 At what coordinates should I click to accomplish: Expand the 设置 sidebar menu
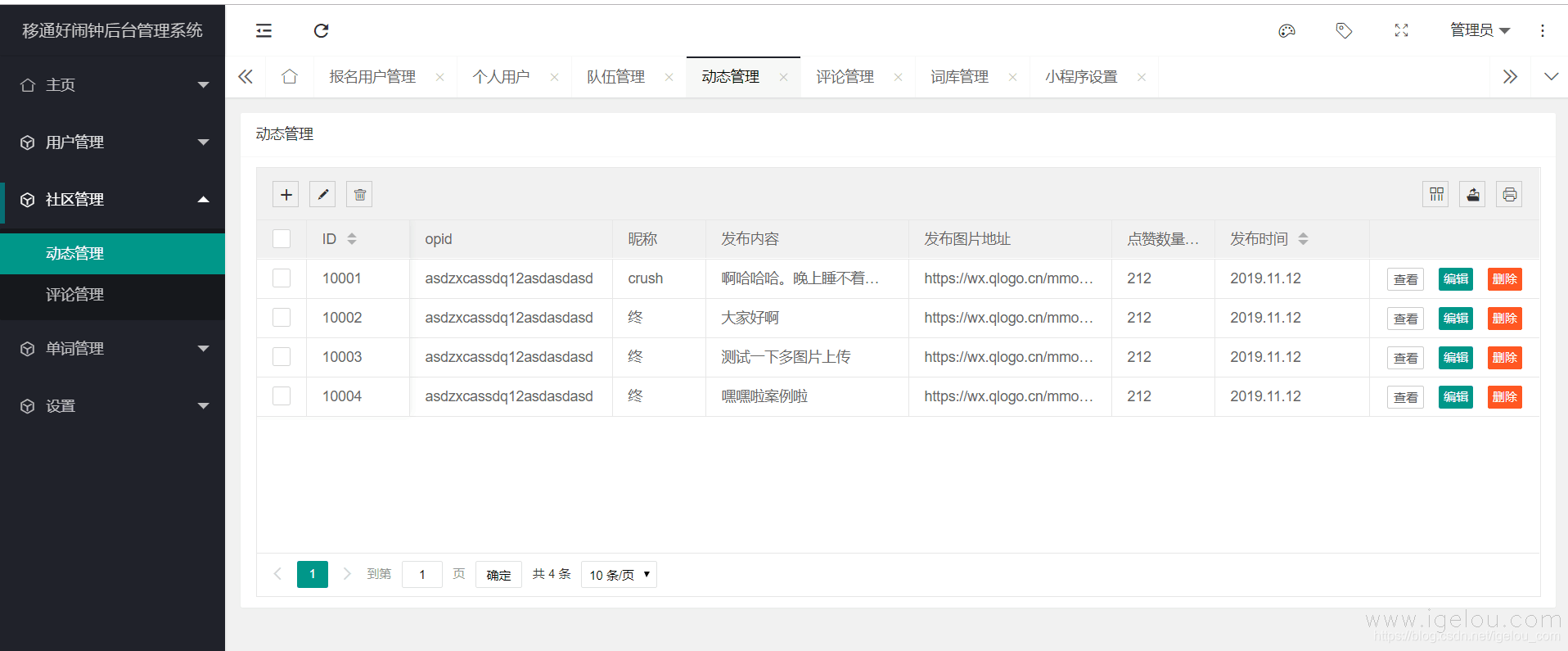coord(113,405)
